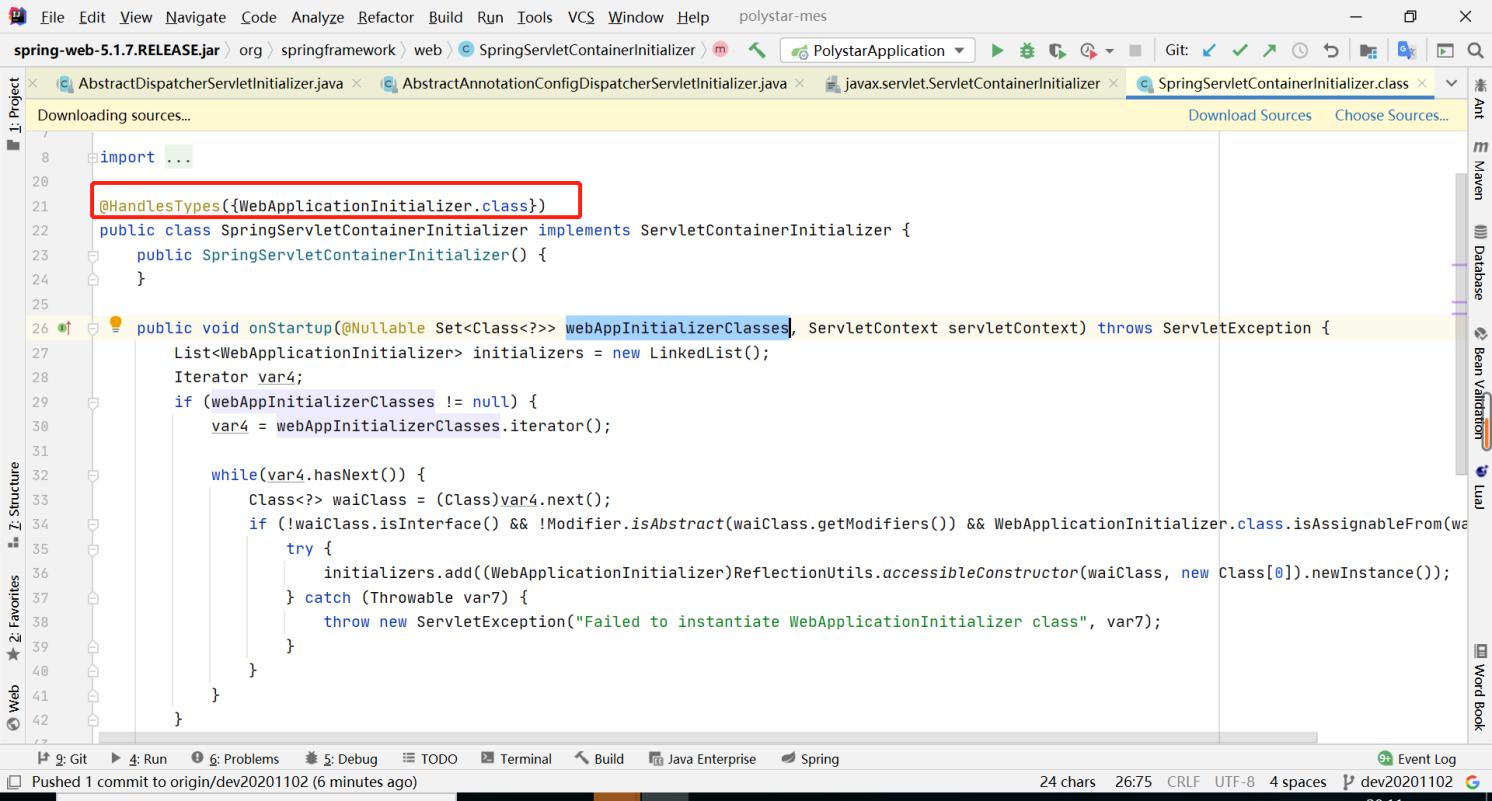Open the Web tool window
The image size is (1492, 801).
pyautogui.click(x=12, y=707)
